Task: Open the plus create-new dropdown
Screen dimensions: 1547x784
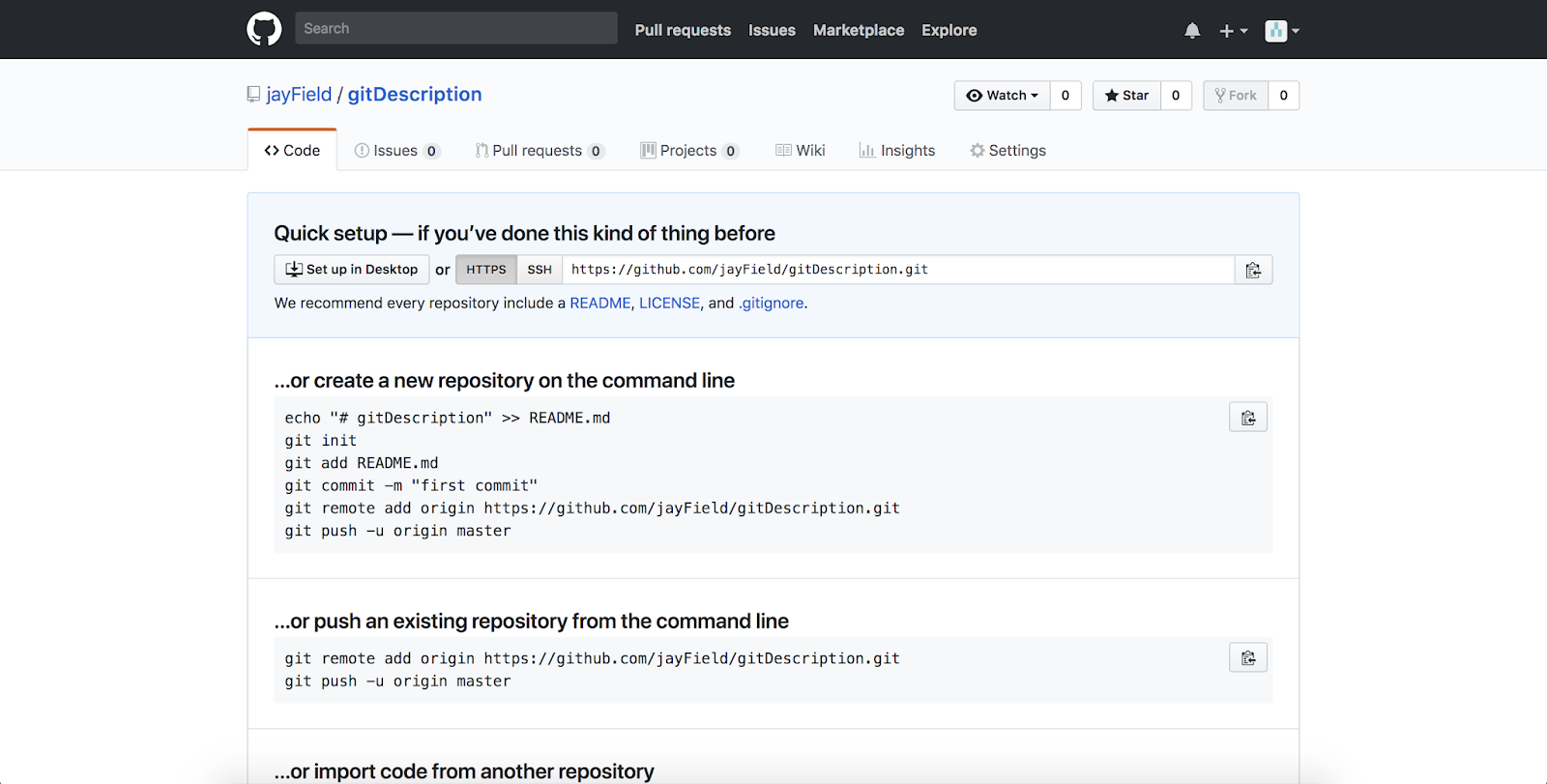Action: click(1233, 31)
